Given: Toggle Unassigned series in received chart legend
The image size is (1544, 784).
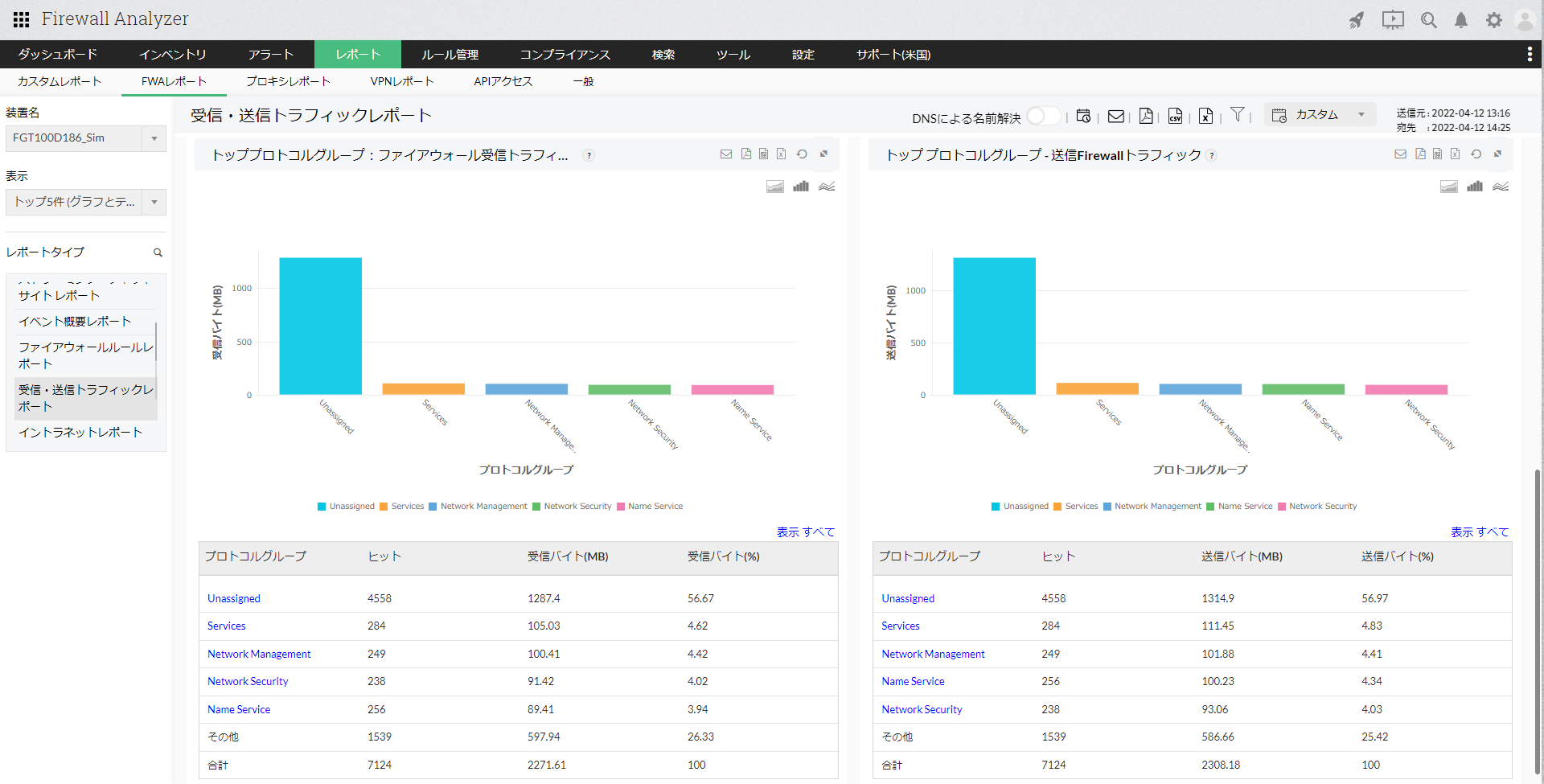Looking at the screenshot, I should (x=346, y=507).
